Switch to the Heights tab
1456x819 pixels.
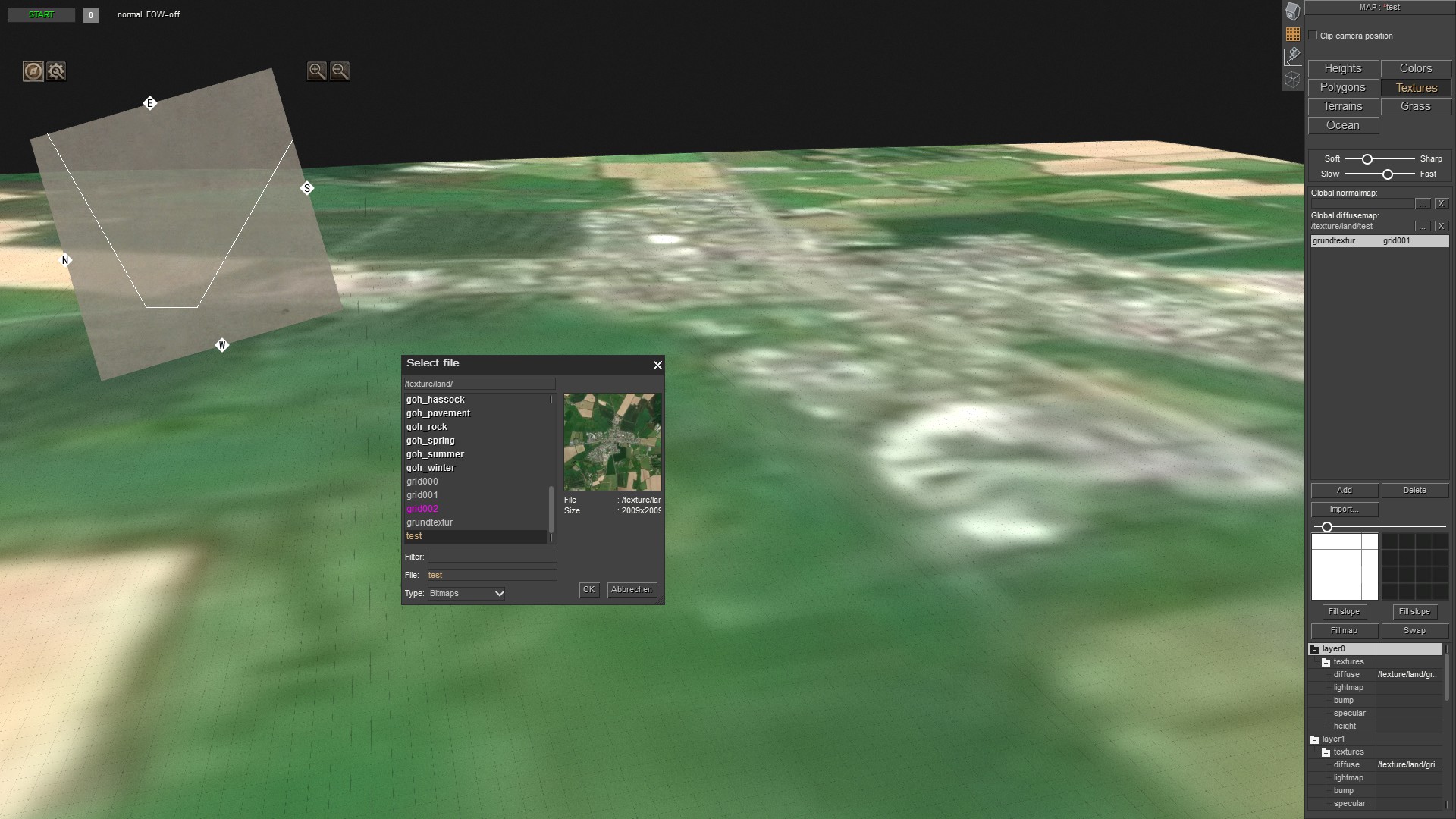tap(1342, 68)
